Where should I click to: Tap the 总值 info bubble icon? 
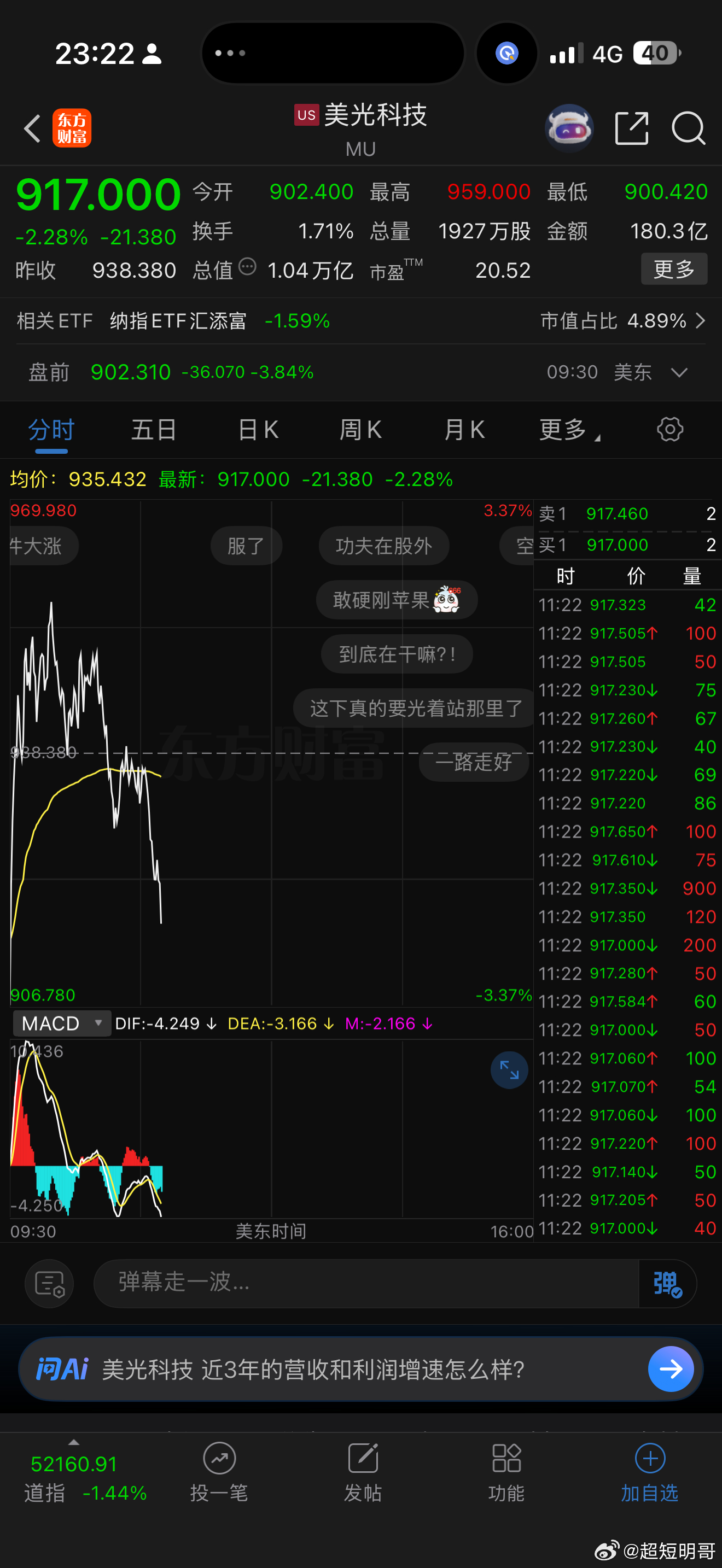coord(247,267)
